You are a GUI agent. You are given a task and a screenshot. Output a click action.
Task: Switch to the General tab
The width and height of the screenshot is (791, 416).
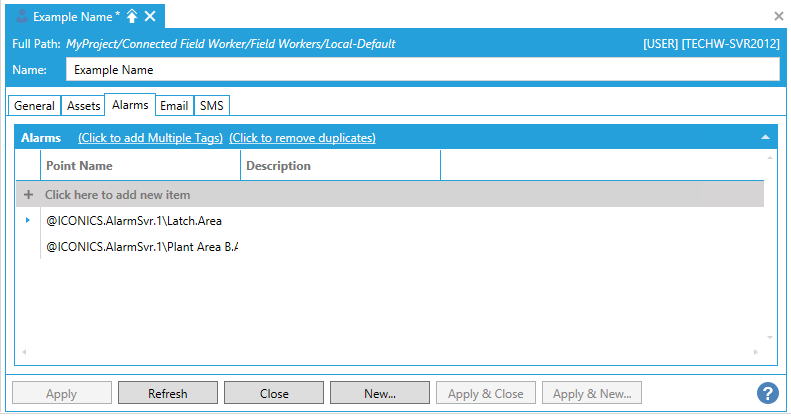34,106
